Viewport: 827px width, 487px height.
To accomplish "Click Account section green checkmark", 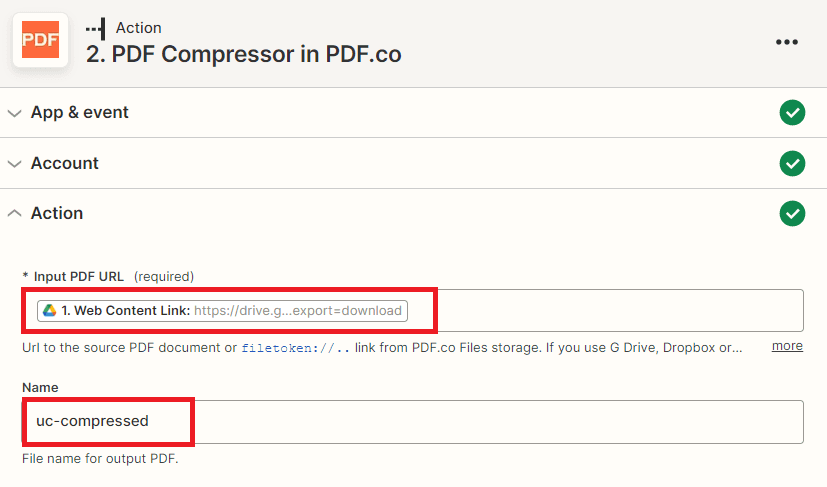I will pyautogui.click(x=792, y=163).
